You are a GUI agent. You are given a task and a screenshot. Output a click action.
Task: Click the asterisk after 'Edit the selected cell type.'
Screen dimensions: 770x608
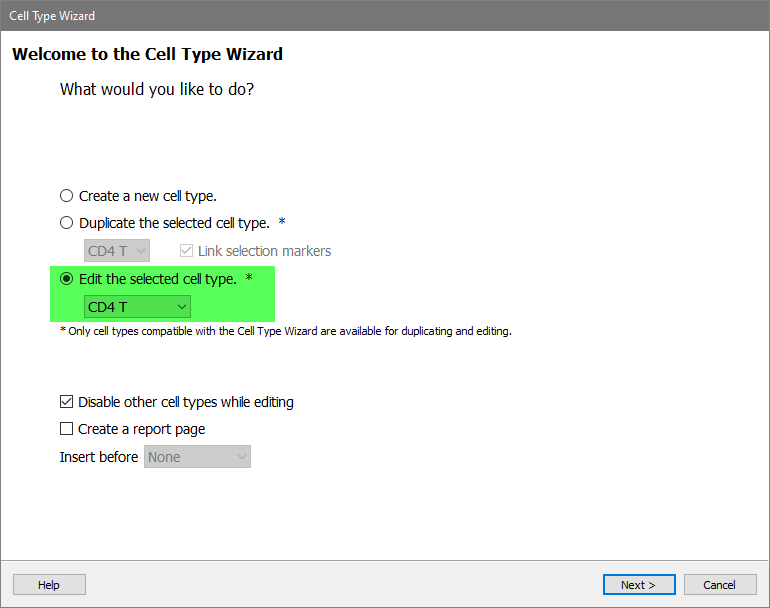pyautogui.click(x=248, y=278)
